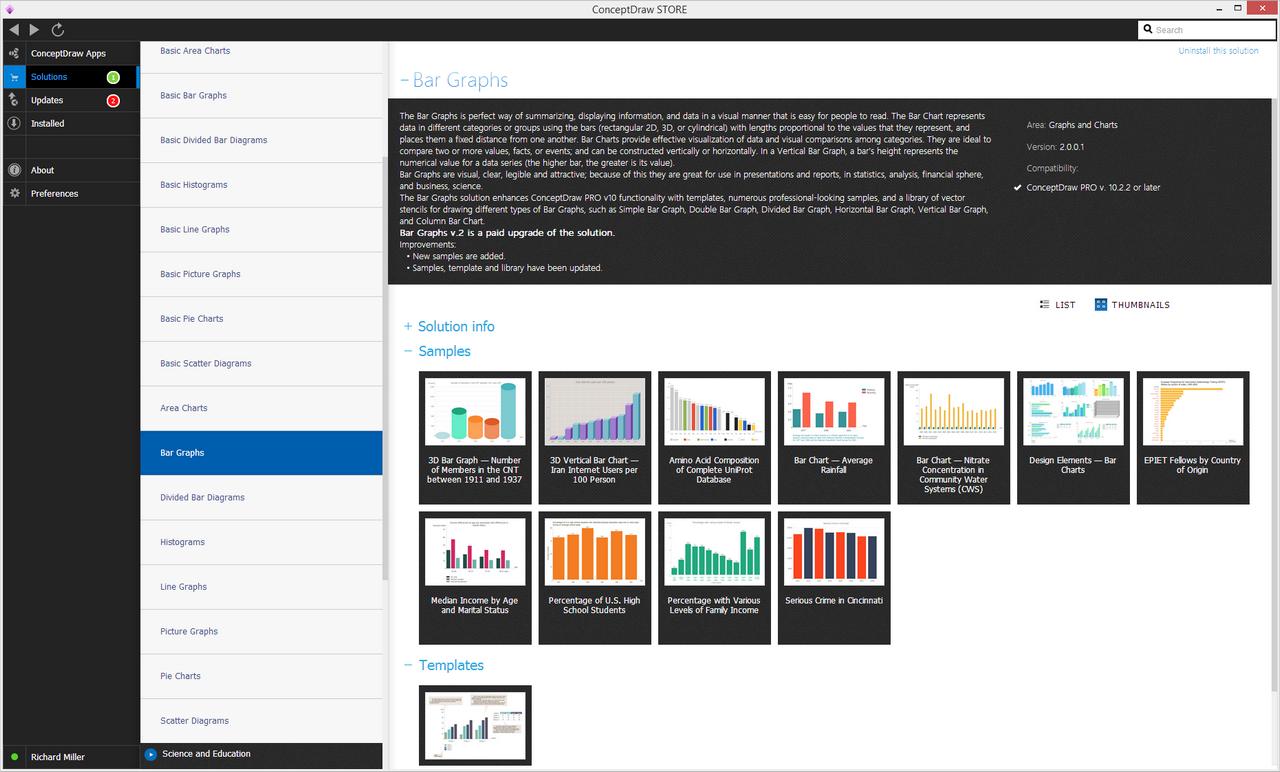Open Preferences
The height and width of the screenshot is (772, 1280).
click(70, 193)
